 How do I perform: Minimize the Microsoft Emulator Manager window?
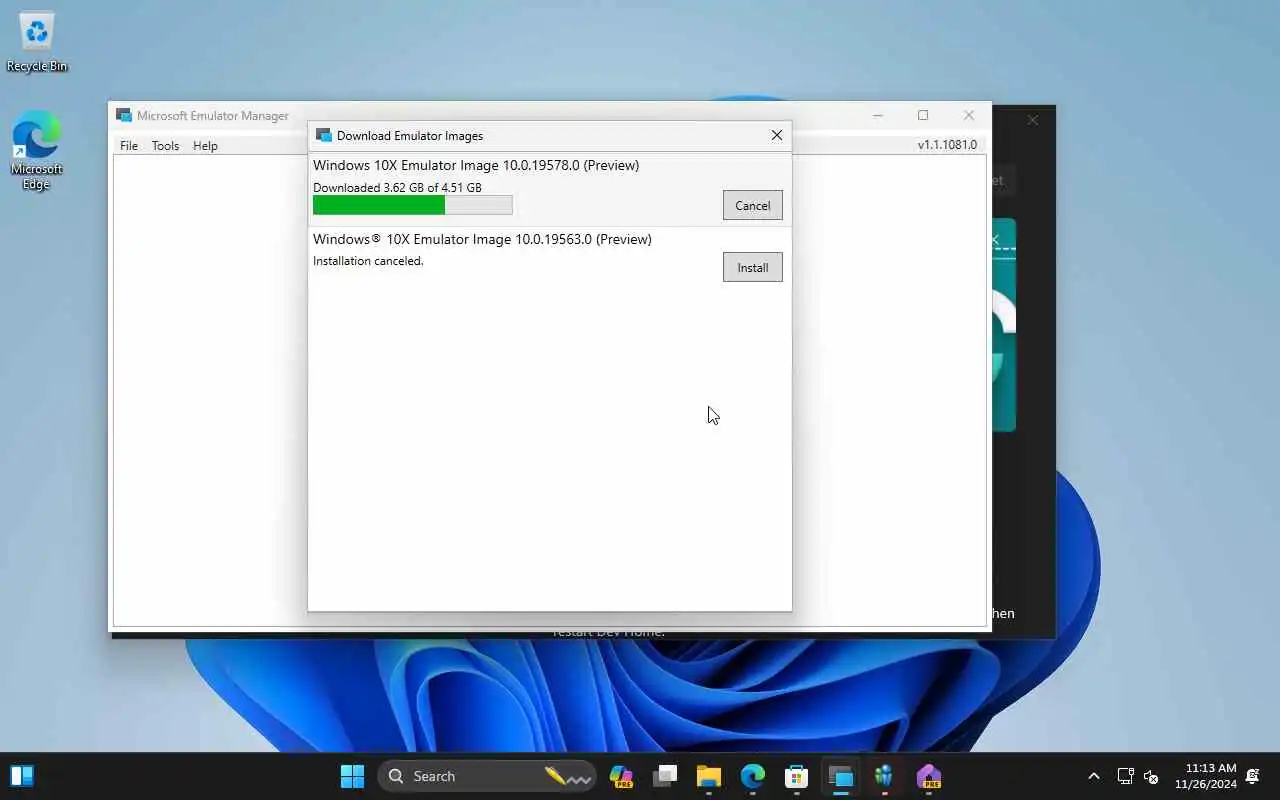coord(877,115)
